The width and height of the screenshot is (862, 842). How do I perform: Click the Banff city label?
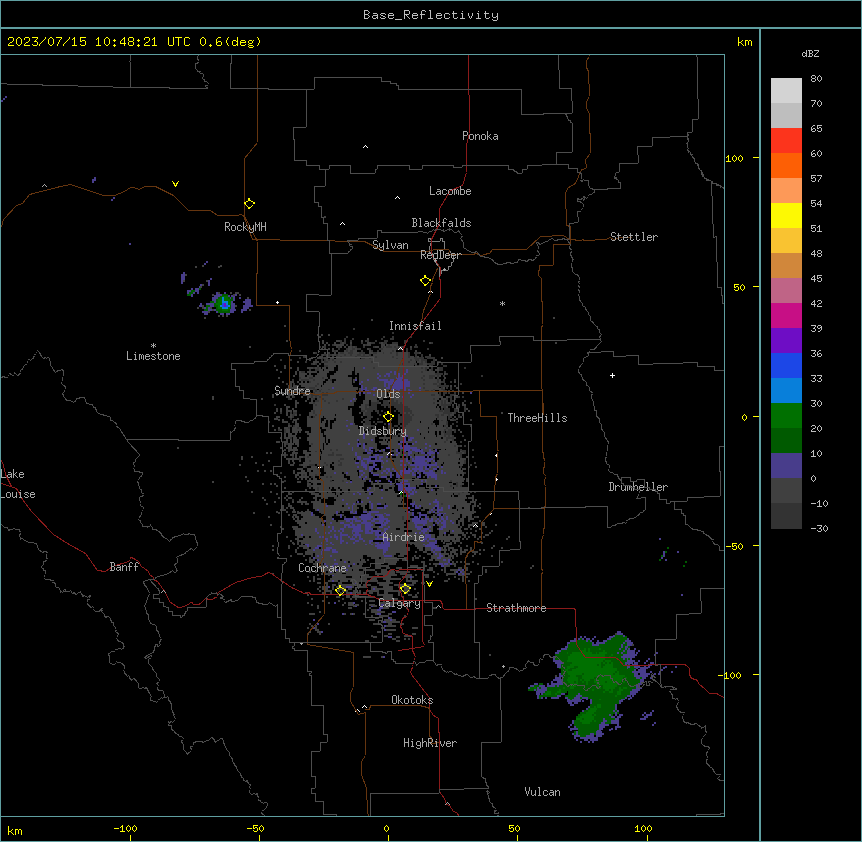coord(124,567)
